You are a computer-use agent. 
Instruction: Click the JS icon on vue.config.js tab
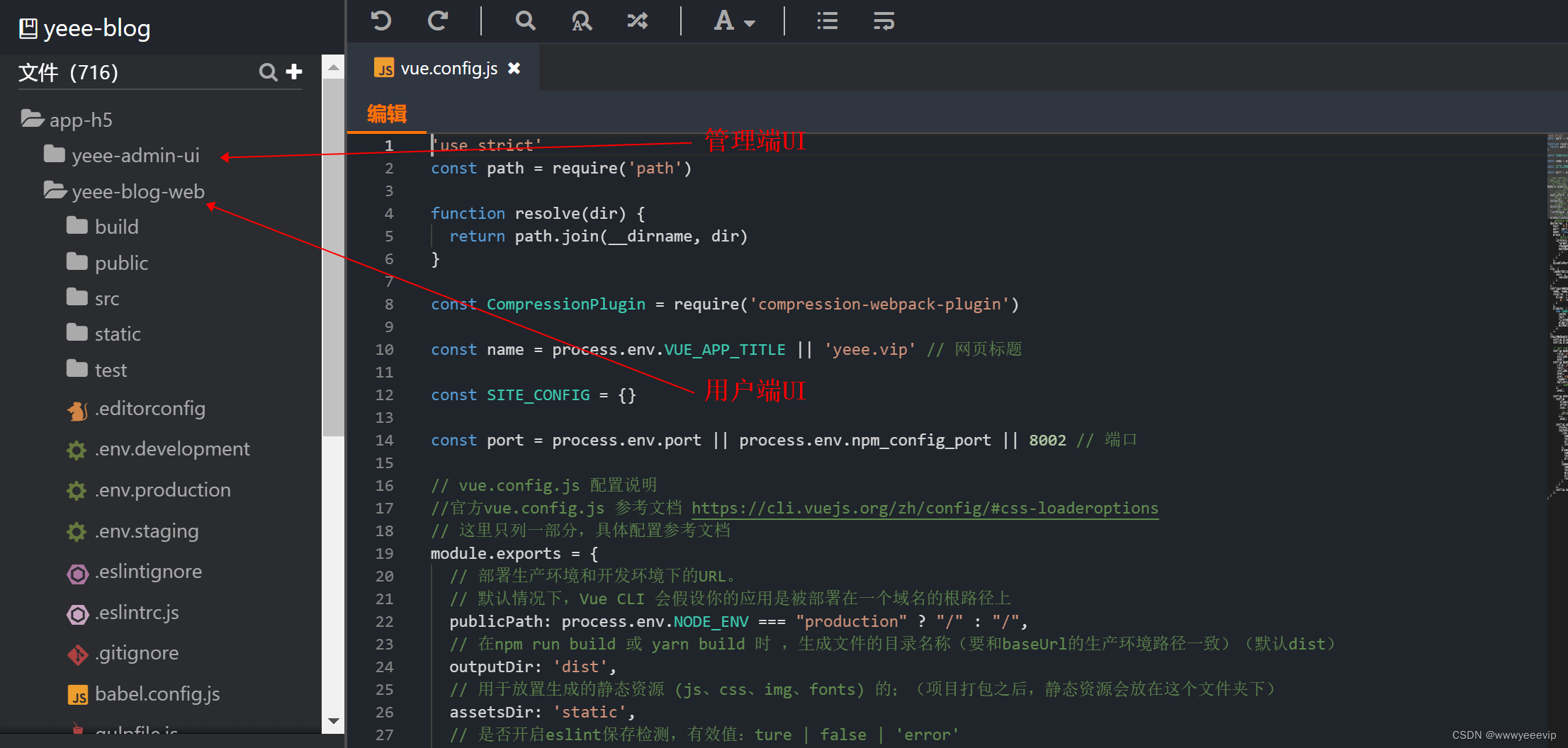click(384, 68)
